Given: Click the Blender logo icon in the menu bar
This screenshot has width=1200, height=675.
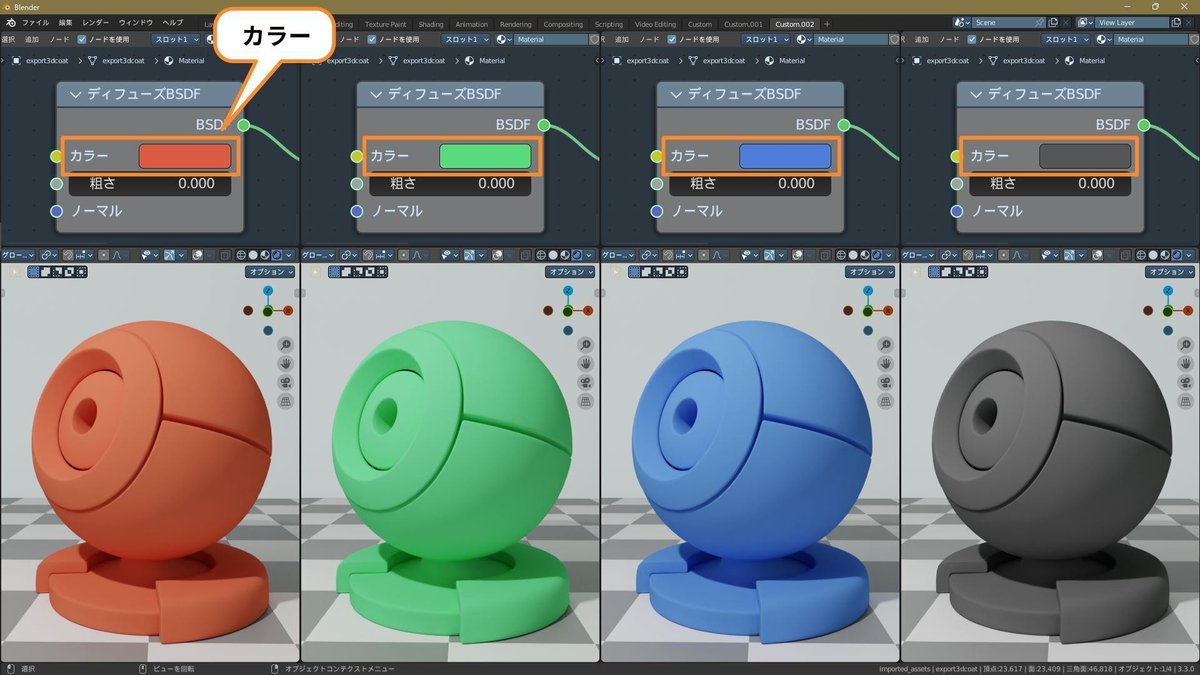Looking at the screenshot, I should pos(12,22).
